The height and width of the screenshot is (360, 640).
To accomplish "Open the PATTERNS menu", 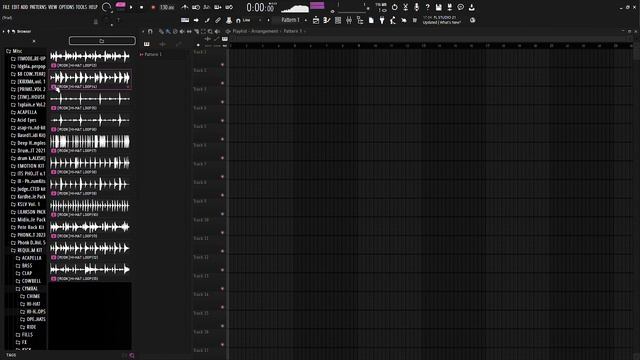I will 38,7.
